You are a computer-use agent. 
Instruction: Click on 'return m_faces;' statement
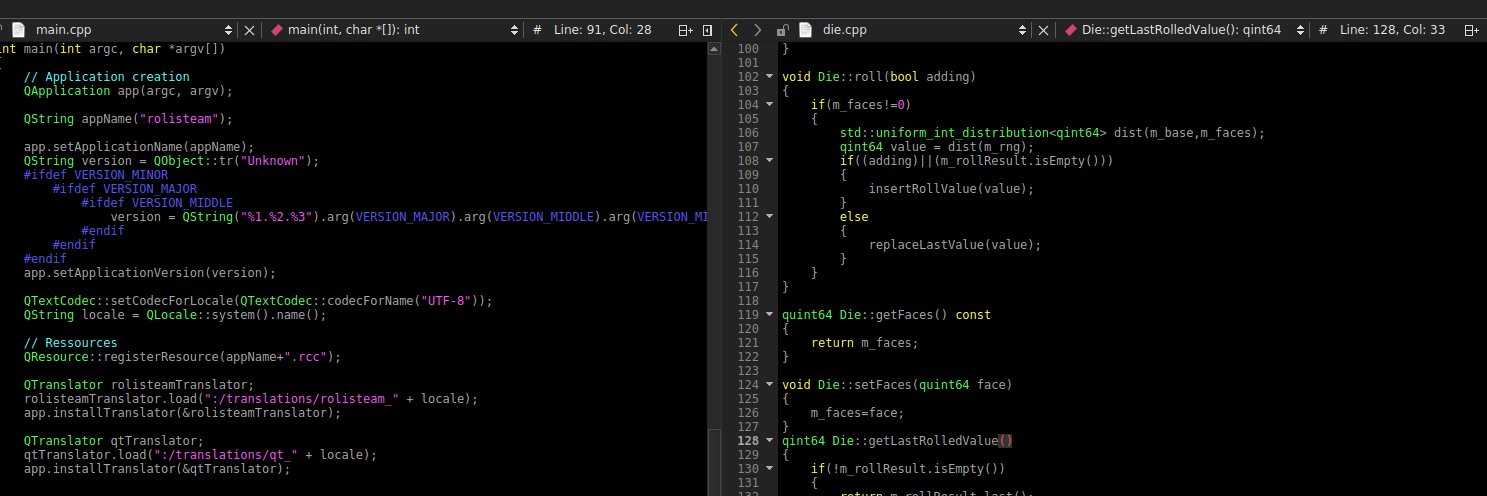click(x=864, y=343)
